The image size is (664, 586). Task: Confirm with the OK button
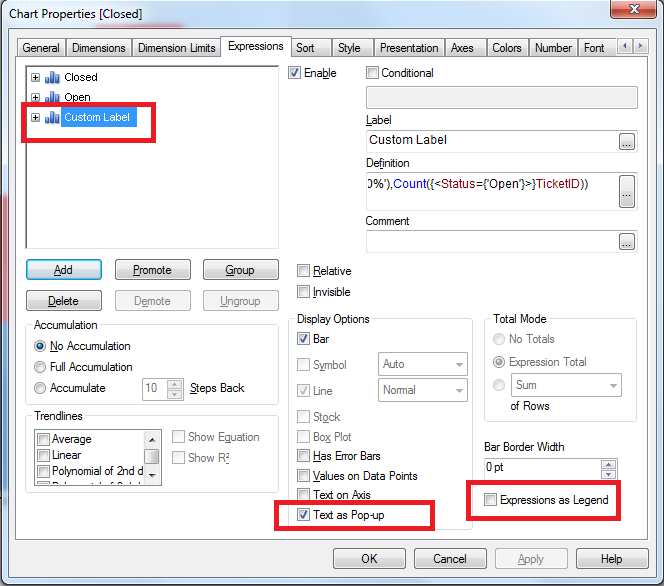pos(369,558)
